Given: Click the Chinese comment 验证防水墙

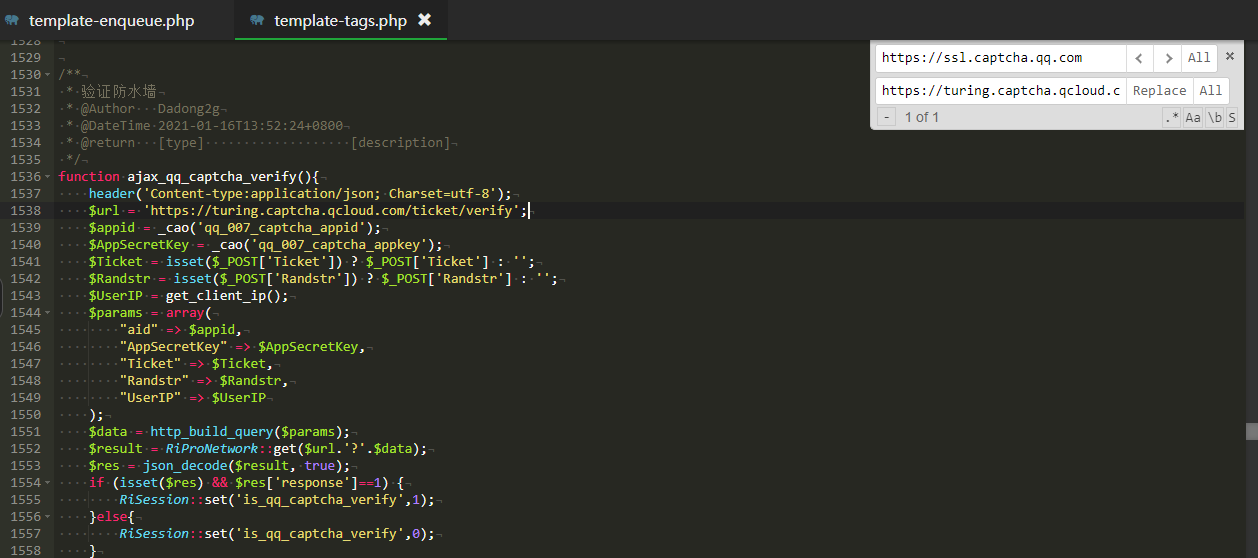Looking at the screenshot, I should pyautogui.click(x=118, y=92).
